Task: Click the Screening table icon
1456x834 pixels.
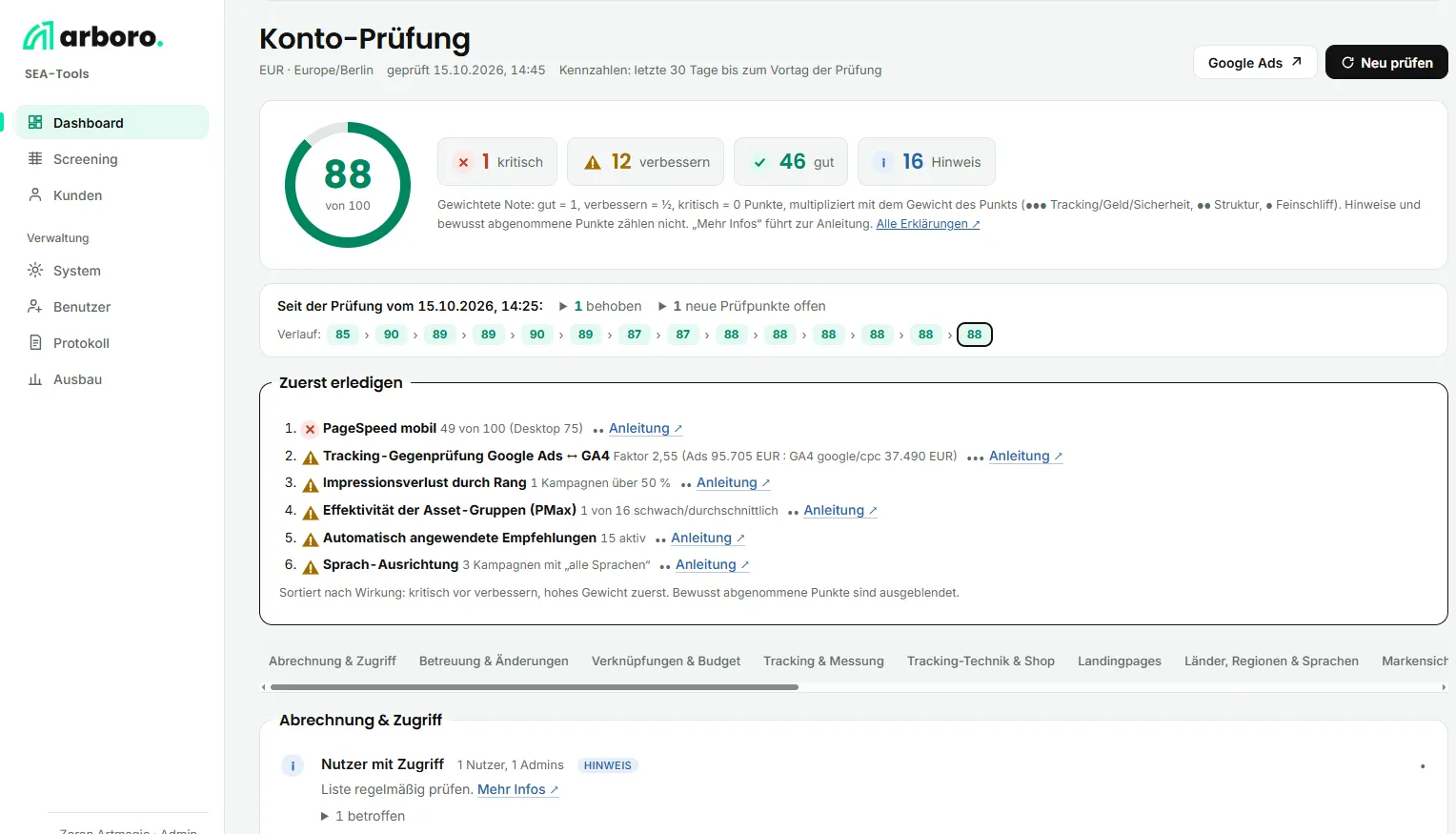Action: click(x=35, y=158)
